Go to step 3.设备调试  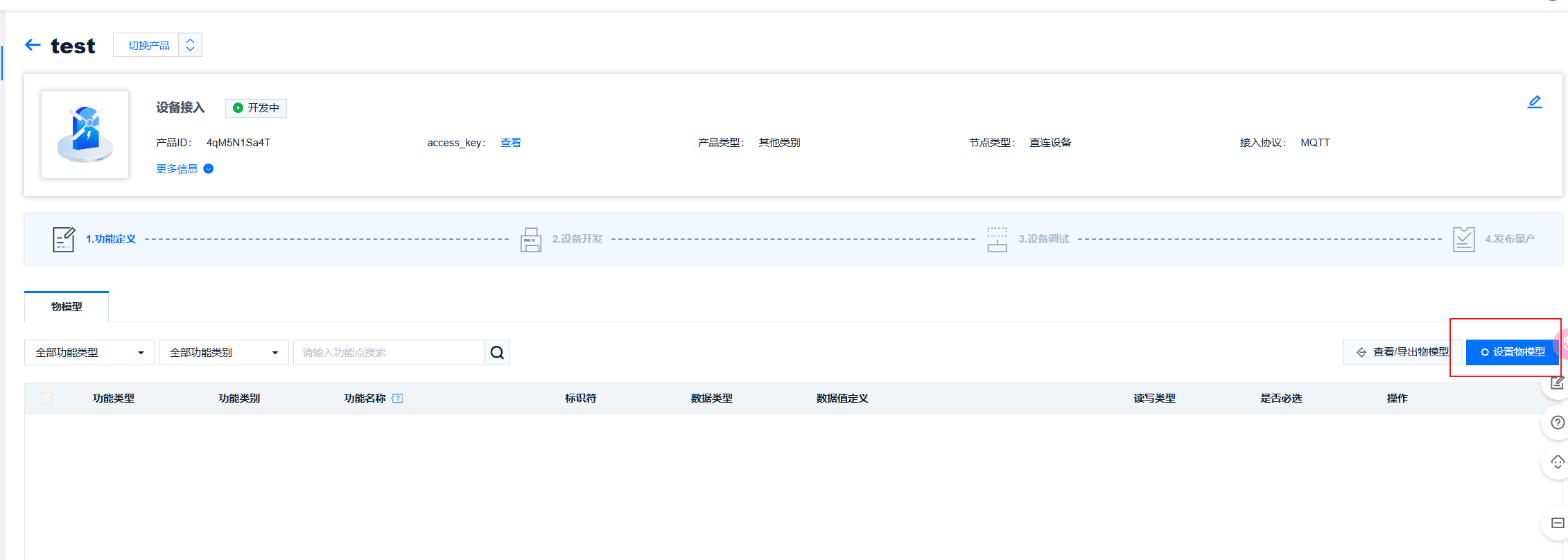[x=1044, y=239]
